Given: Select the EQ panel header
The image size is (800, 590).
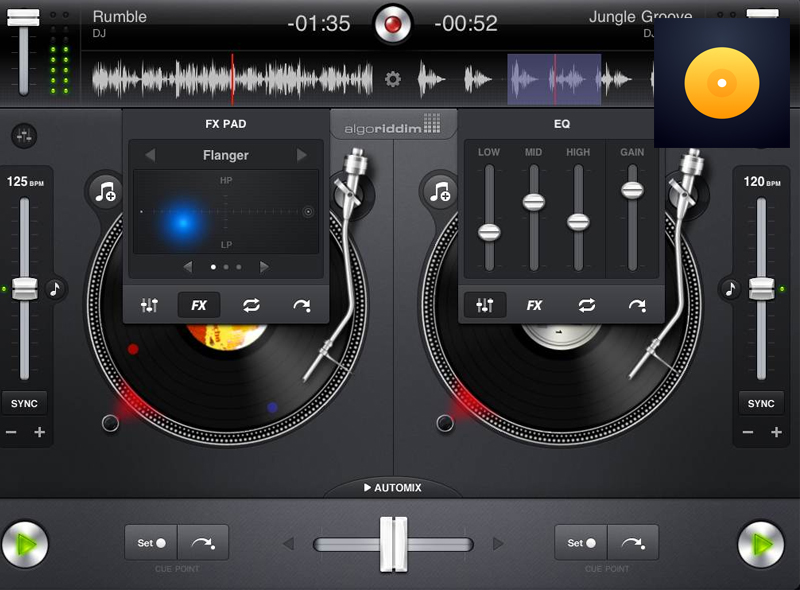Looking at the screenshot, I should coord(561,123).
